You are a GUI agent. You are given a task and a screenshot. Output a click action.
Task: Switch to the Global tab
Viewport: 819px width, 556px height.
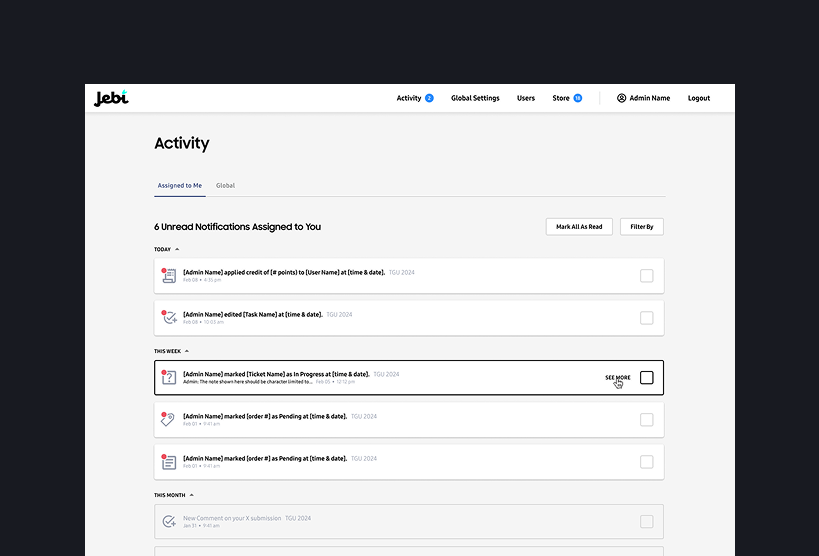pos(225,186)
